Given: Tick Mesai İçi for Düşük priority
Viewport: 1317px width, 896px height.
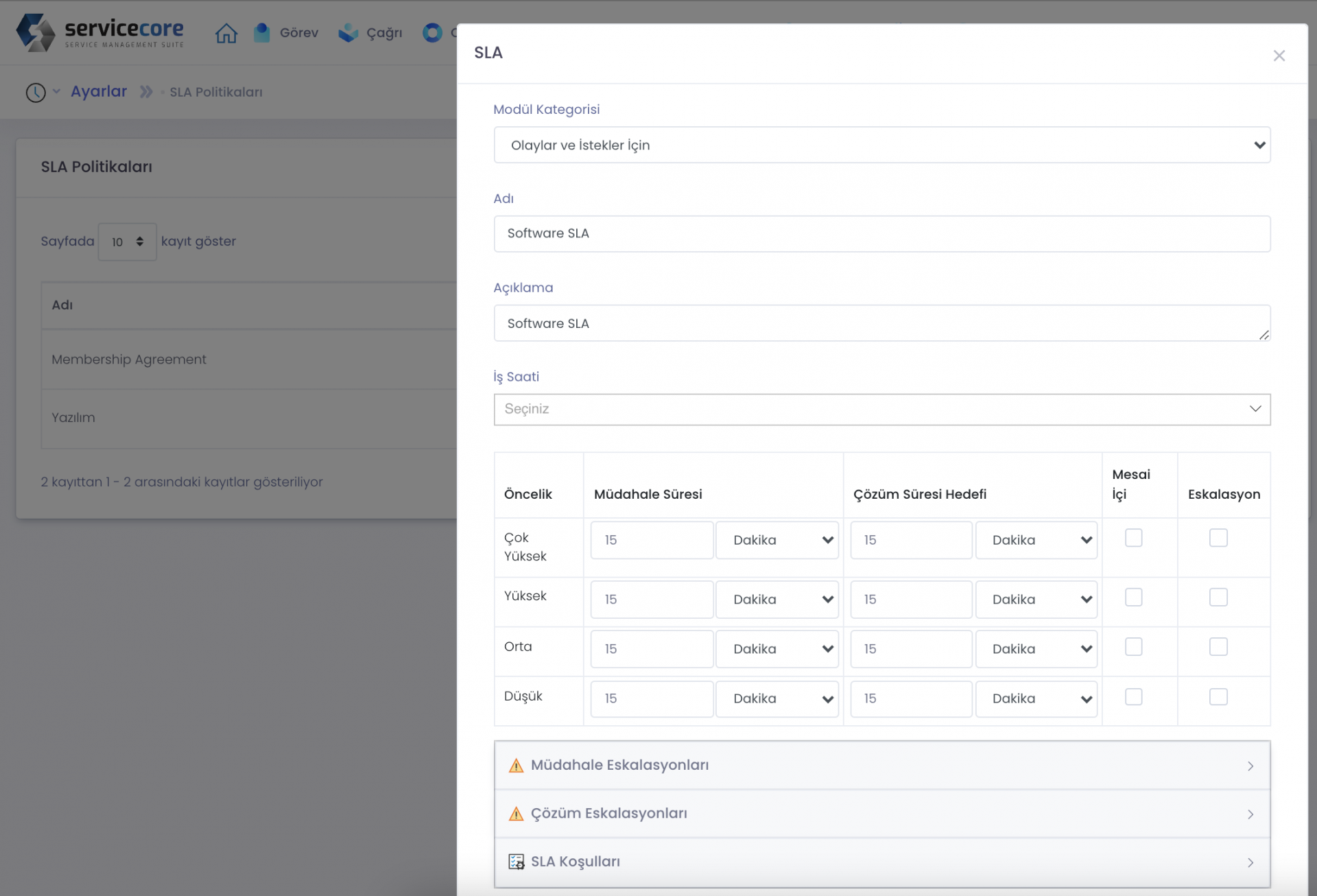Looking at the screenshot, I should tap(1133, 697).
